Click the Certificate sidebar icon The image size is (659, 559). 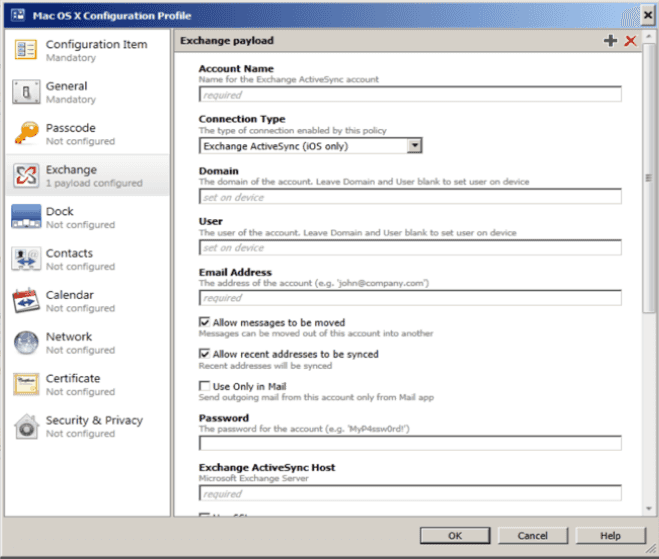[26, 384]
